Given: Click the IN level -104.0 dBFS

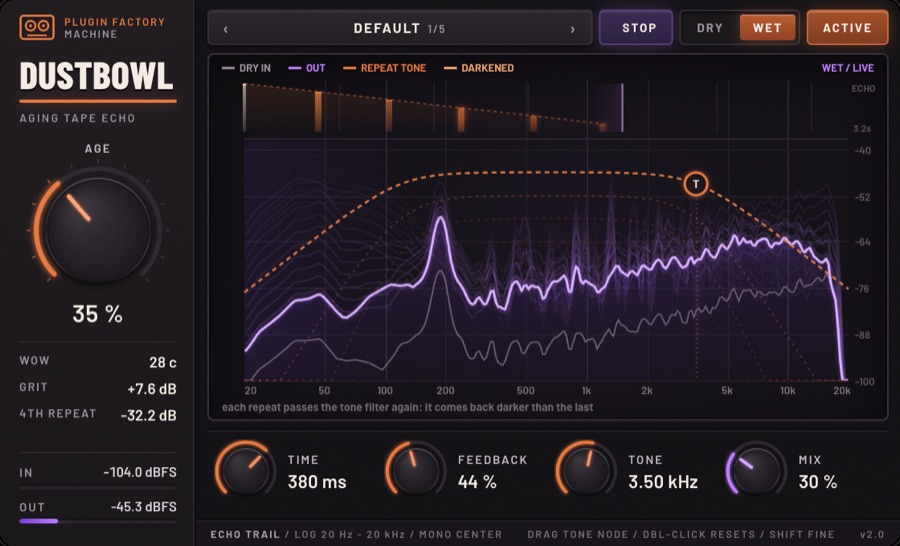Looking at the screenshot, I should click(140, 473).
